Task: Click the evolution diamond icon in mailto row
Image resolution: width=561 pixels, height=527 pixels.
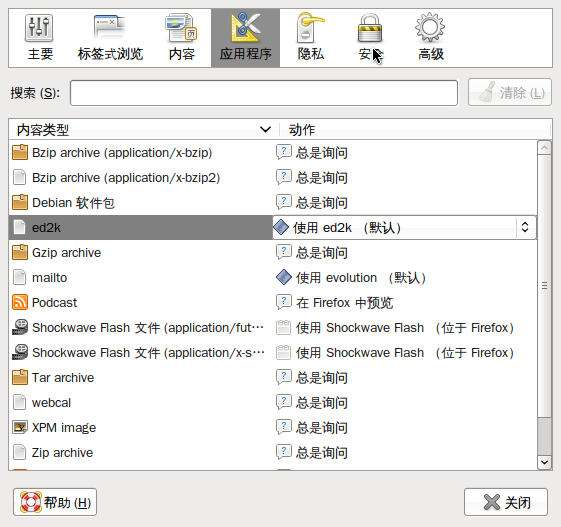Action: [284, 277]
